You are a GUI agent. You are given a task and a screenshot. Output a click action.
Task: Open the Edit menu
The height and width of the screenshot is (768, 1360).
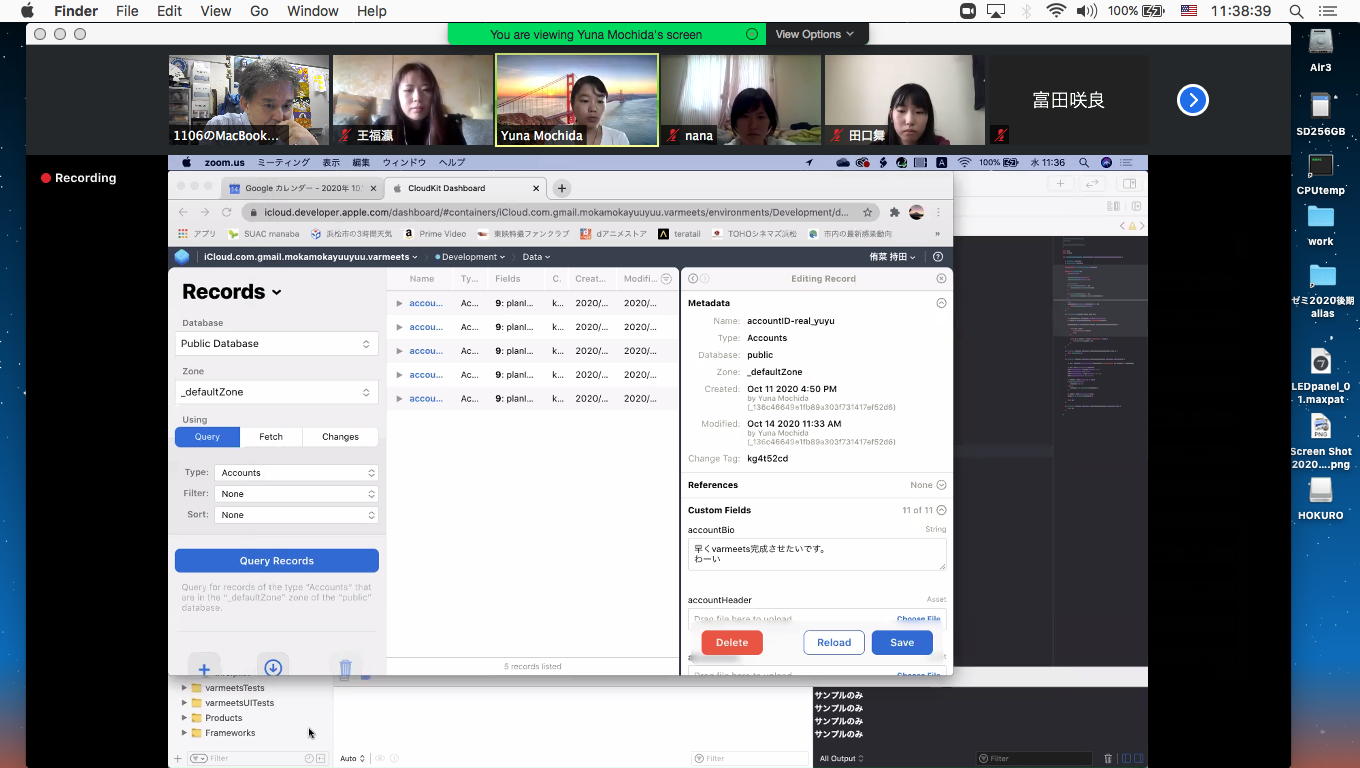169,11
